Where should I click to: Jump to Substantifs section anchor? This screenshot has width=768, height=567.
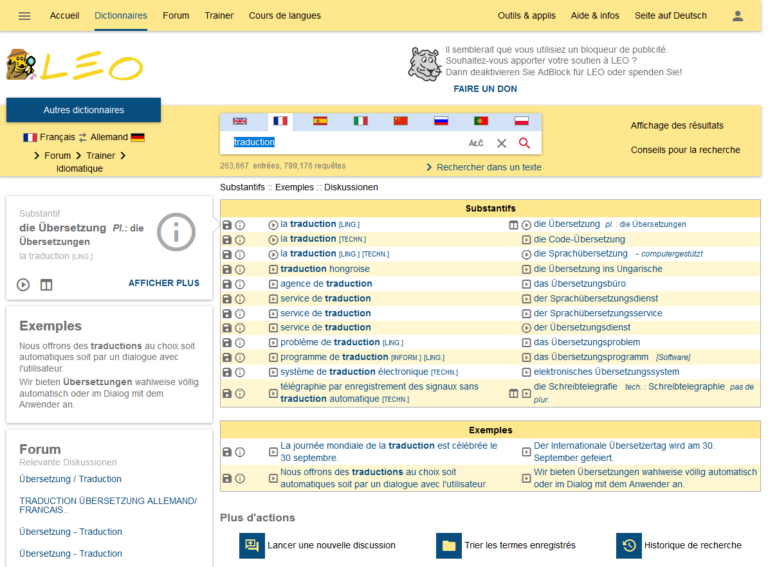pos(242,187)
